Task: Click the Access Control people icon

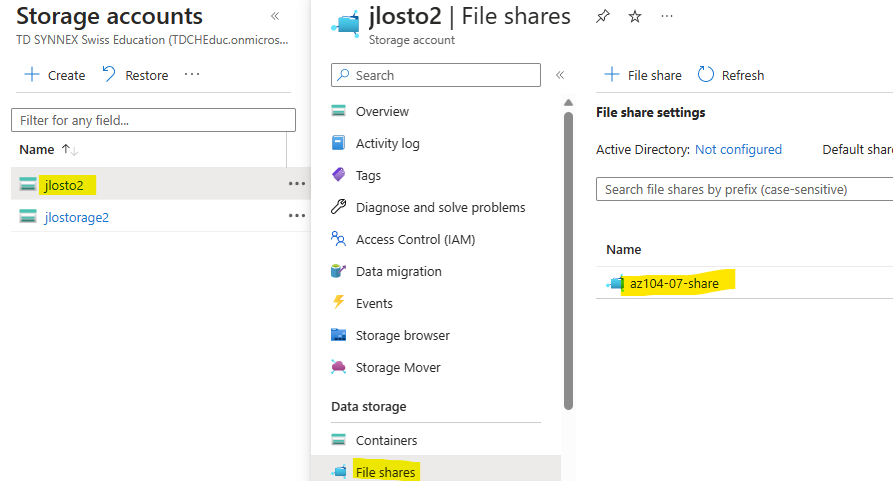Action: (338, 238)
